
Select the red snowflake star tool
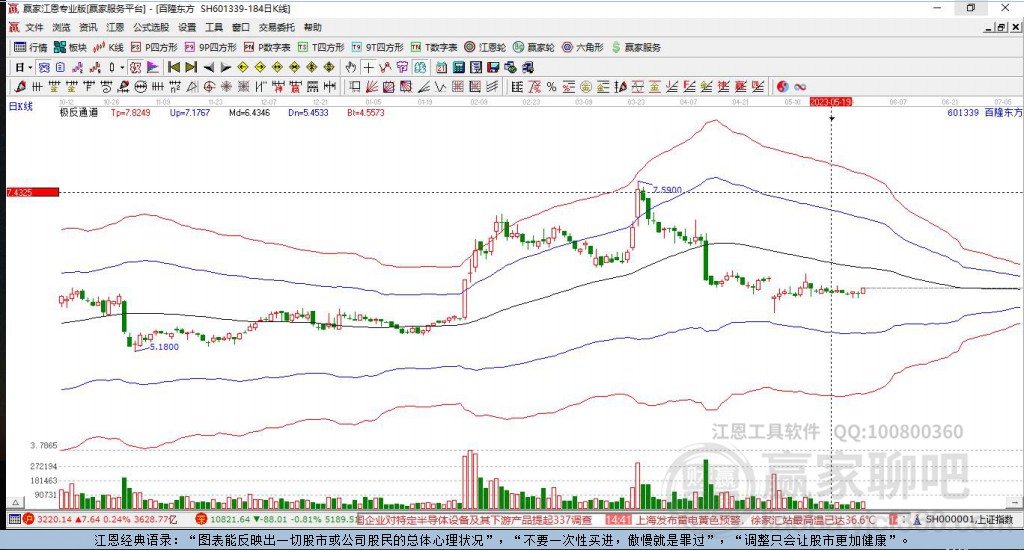(x=226, y=86)
